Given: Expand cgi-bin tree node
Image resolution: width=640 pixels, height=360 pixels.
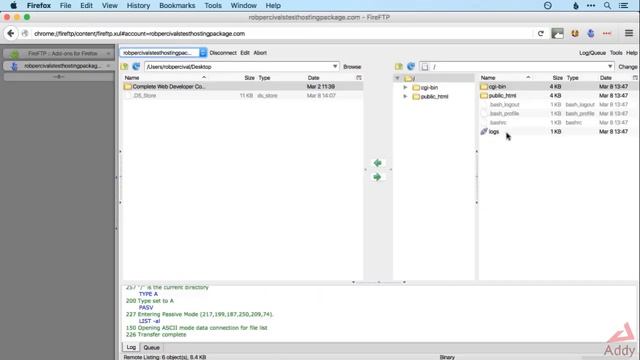Looking at the screenshot, I should coord(405,87).
